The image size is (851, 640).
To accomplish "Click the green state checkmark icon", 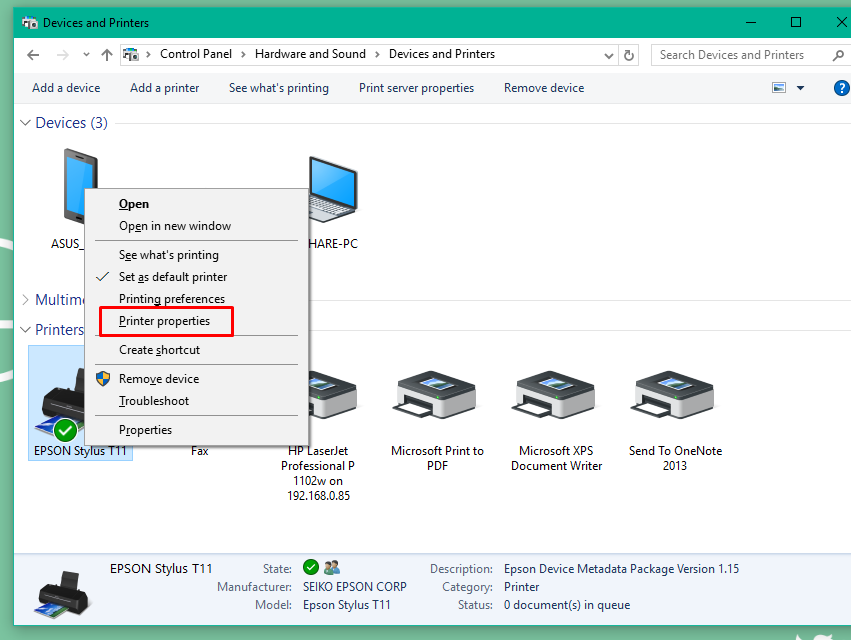I will [x=311, y=567].
